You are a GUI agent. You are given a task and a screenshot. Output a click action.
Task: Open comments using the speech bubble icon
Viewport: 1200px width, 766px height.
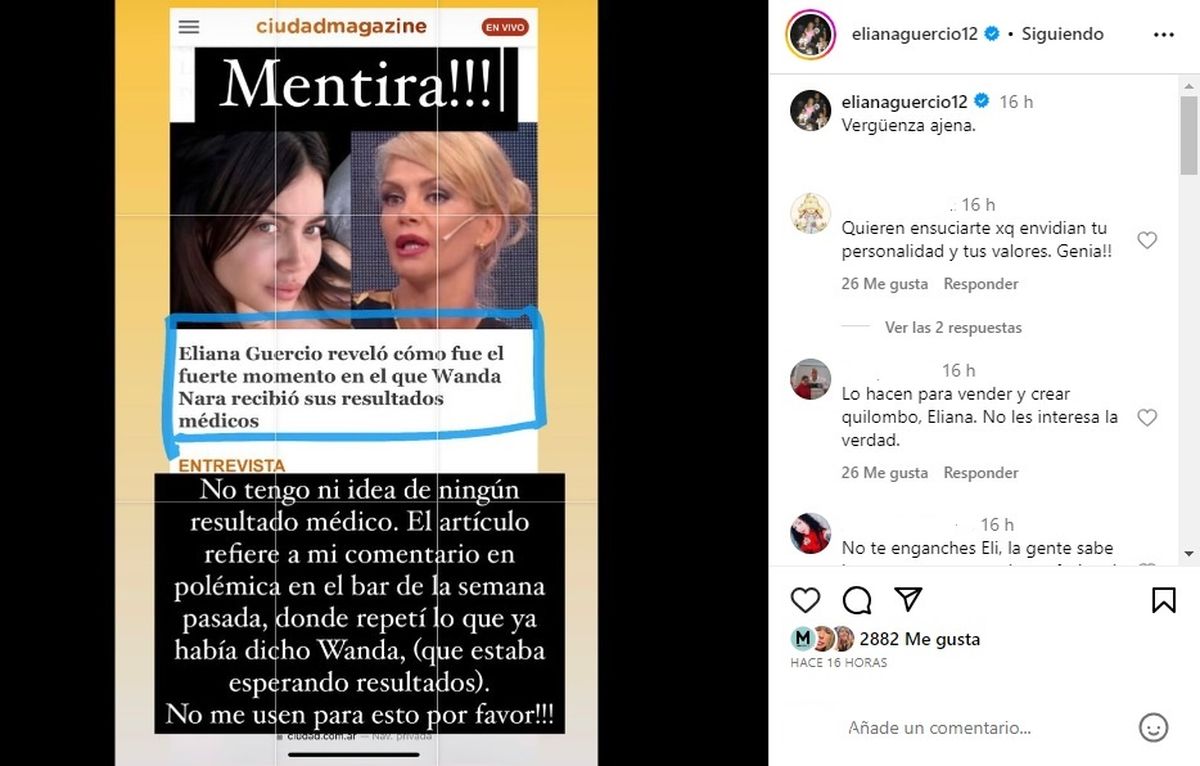pos(857,599)
